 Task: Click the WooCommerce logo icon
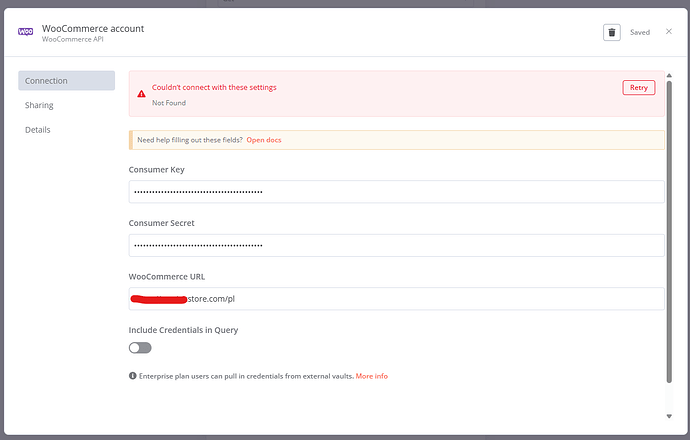[25, 32]
